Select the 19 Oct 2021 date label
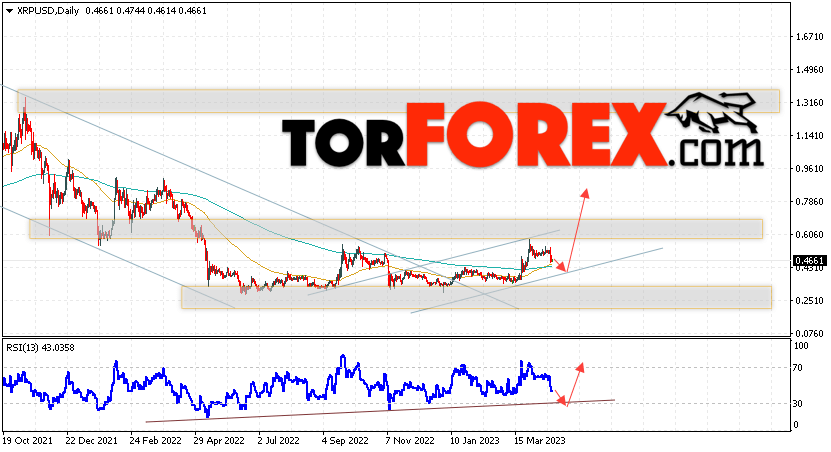Viewport: 831px width, 452px height. 28,440
